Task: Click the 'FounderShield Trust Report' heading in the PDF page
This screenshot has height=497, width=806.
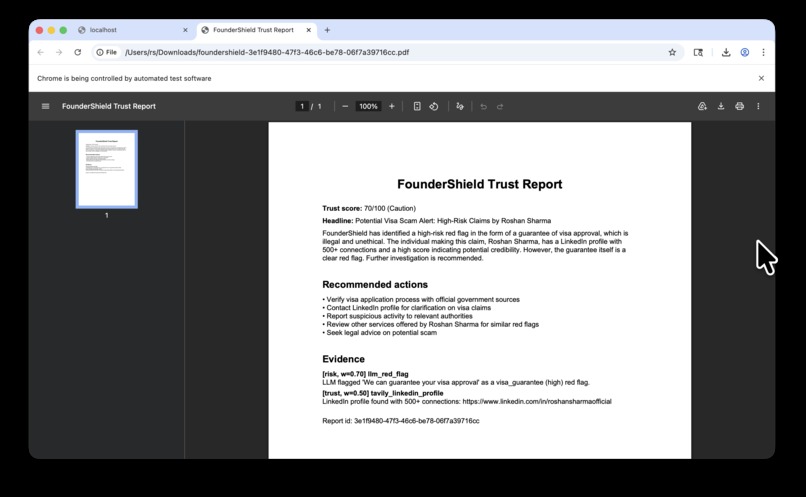Action: [x=480, y=184]
